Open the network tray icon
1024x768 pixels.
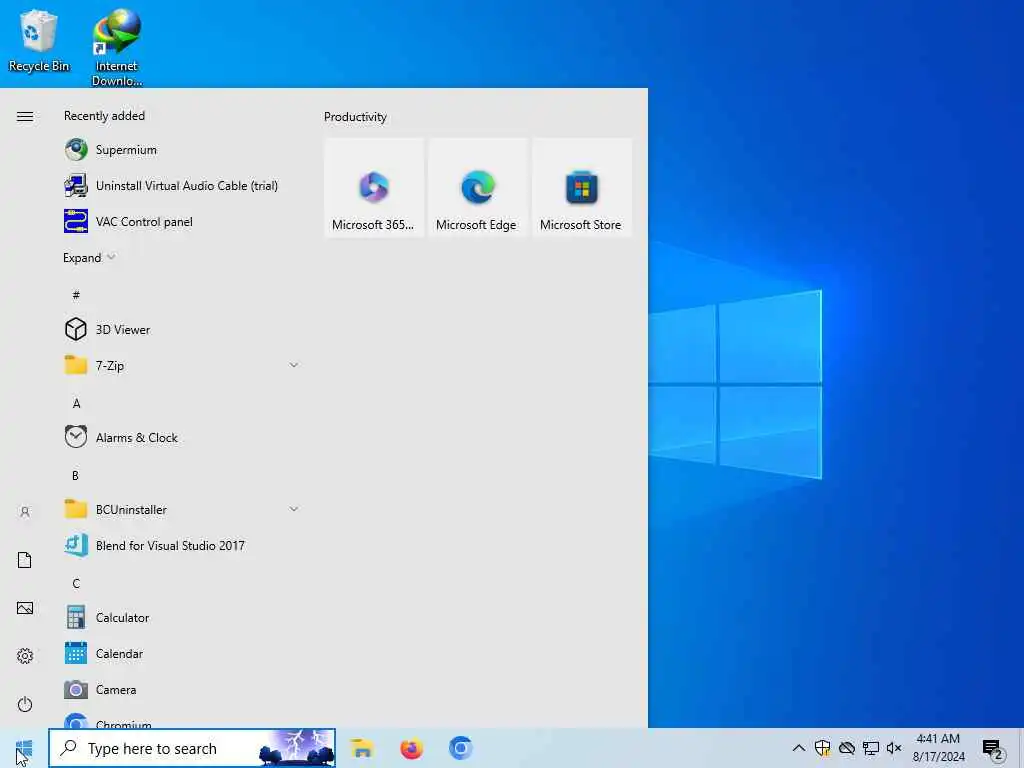pos(871,748)
